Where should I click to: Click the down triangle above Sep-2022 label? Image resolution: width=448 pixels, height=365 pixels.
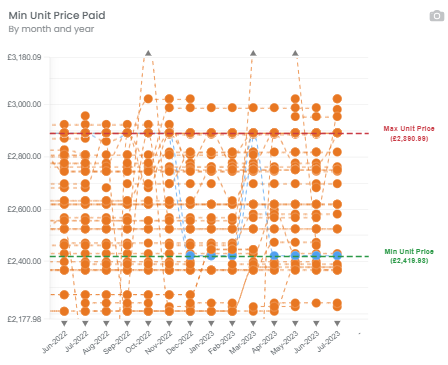[127, 323]
